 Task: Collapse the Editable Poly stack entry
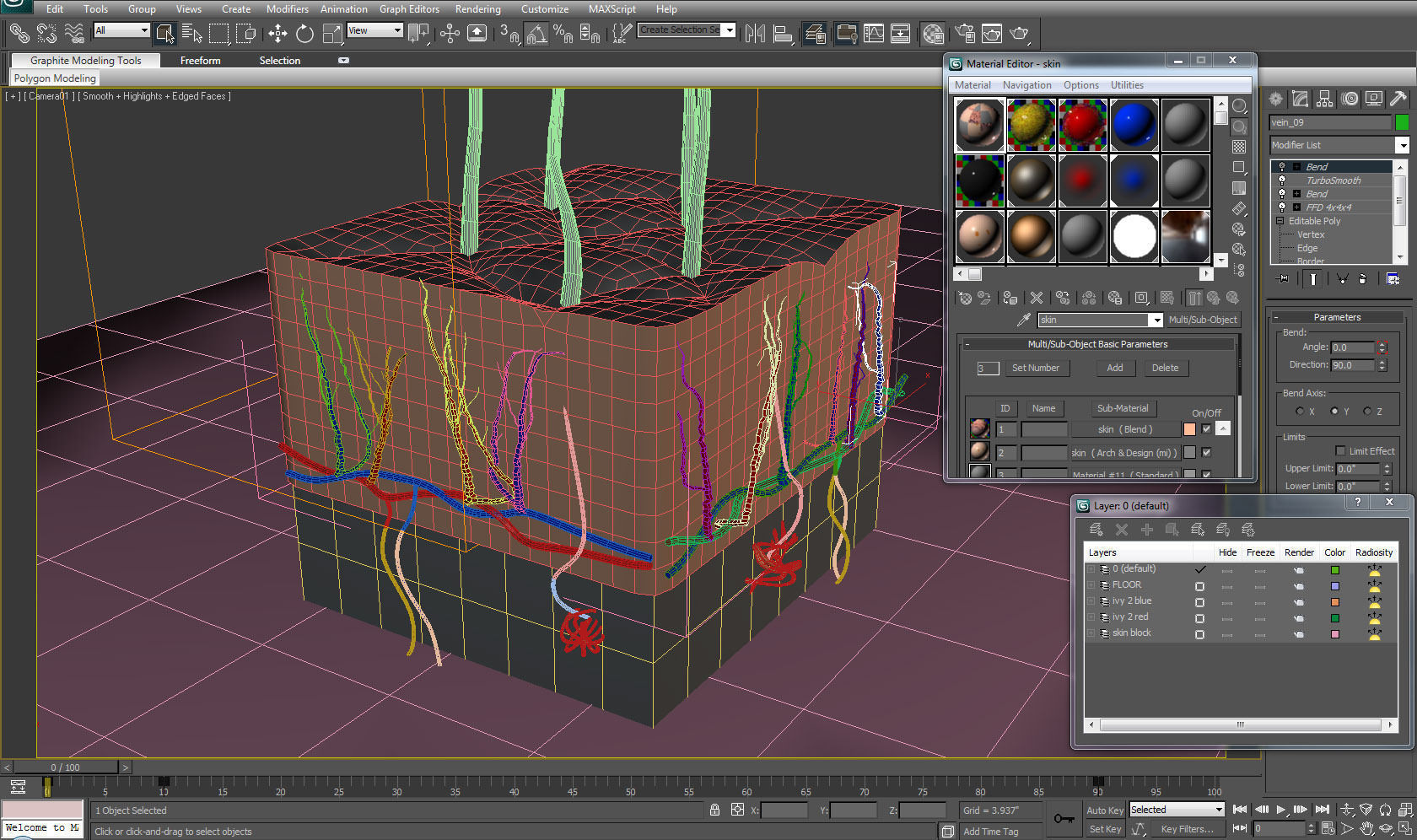coord(1280,221)
